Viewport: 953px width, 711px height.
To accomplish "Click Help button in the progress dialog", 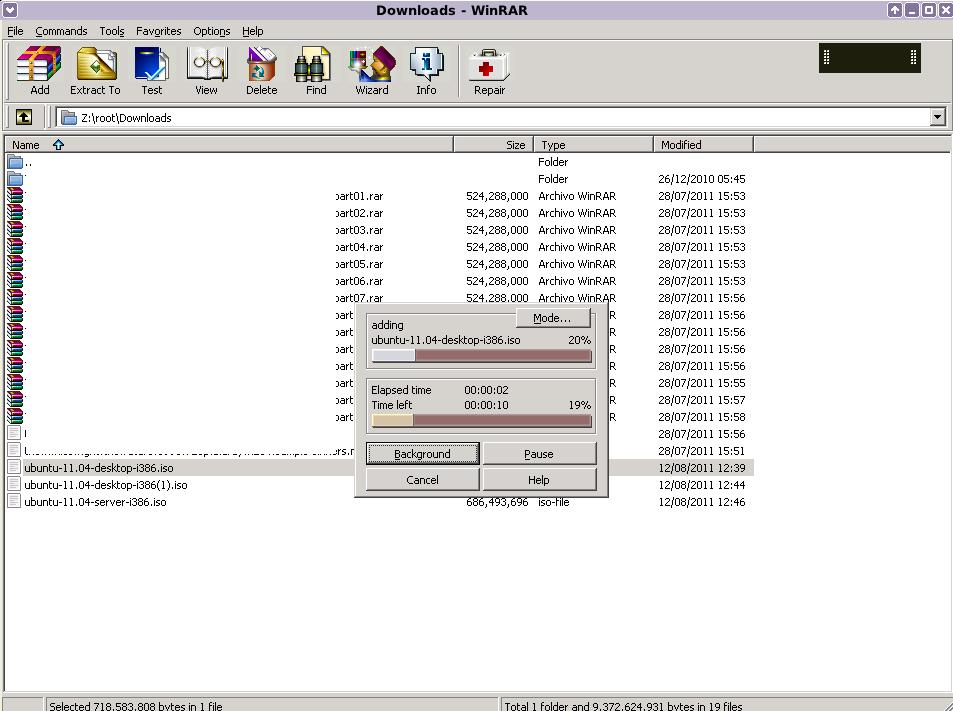I will [x=539, y=480].
